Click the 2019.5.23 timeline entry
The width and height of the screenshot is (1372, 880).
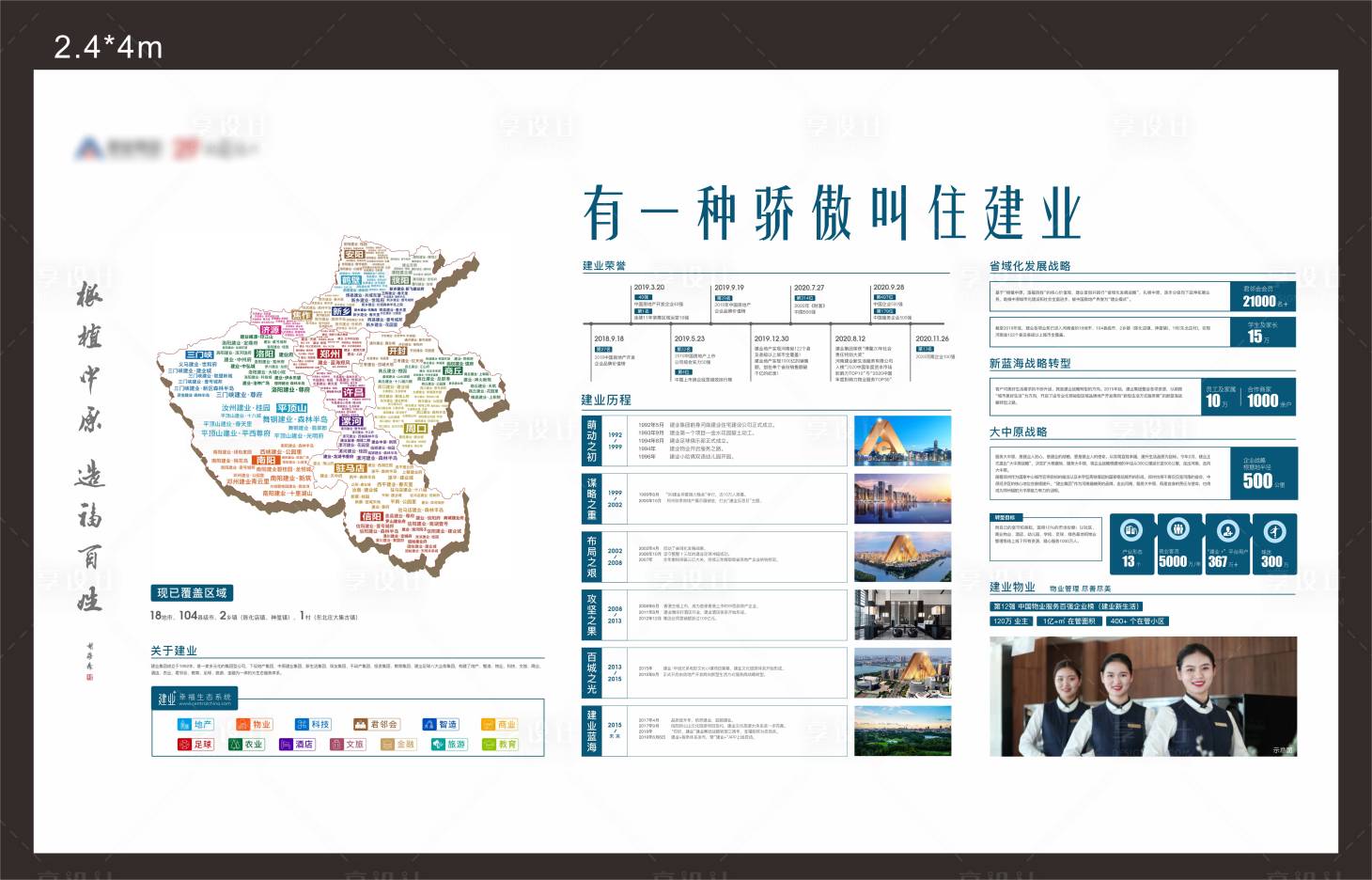703,358
